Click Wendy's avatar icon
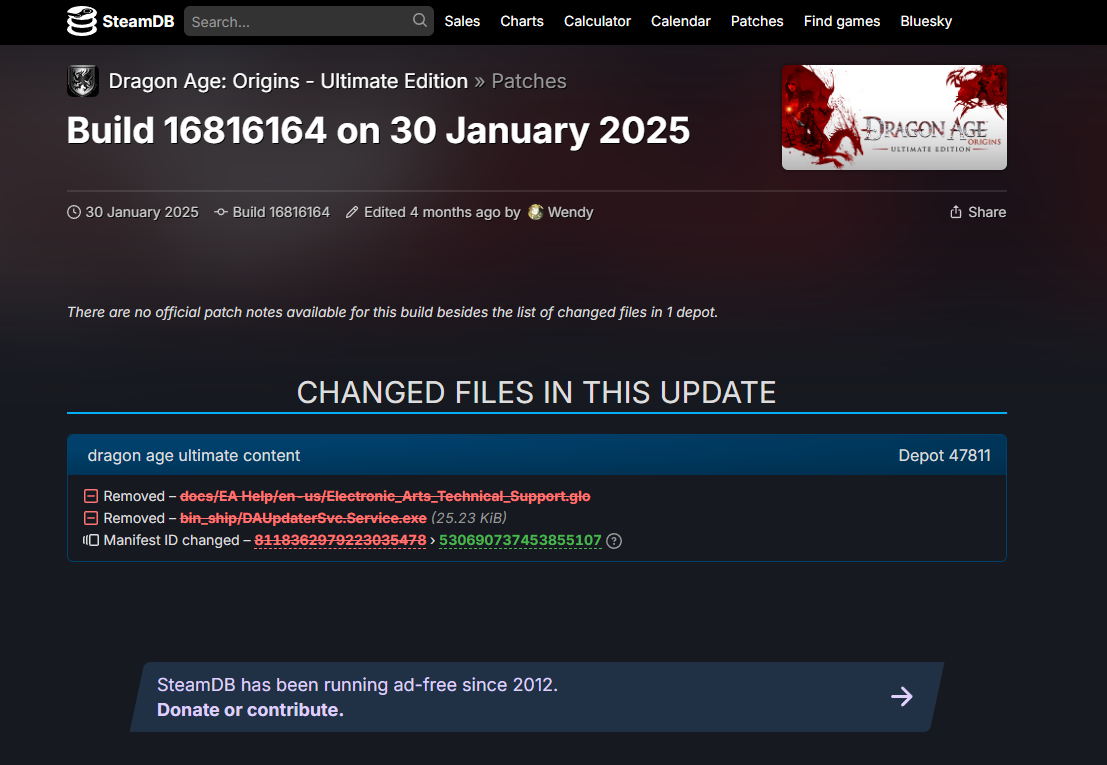Viewport: 1107px width, 765px height. point(536,212)
